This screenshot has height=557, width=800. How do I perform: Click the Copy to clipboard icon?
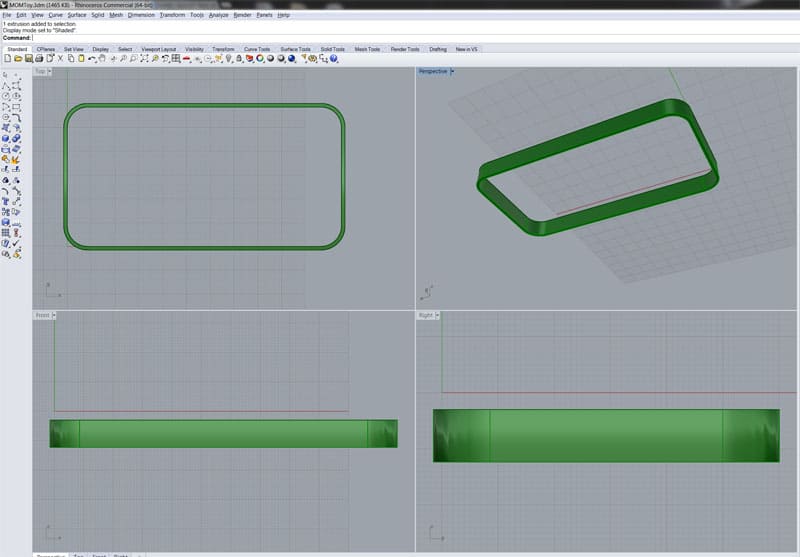coord(71,59)
